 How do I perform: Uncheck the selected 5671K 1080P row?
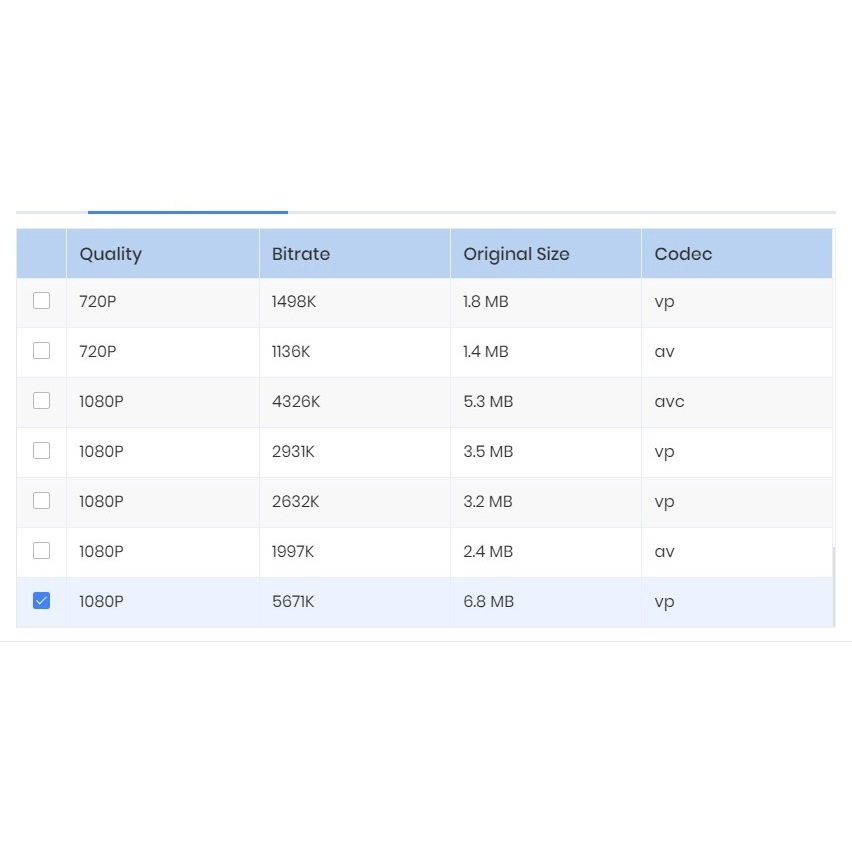point(41,600)
